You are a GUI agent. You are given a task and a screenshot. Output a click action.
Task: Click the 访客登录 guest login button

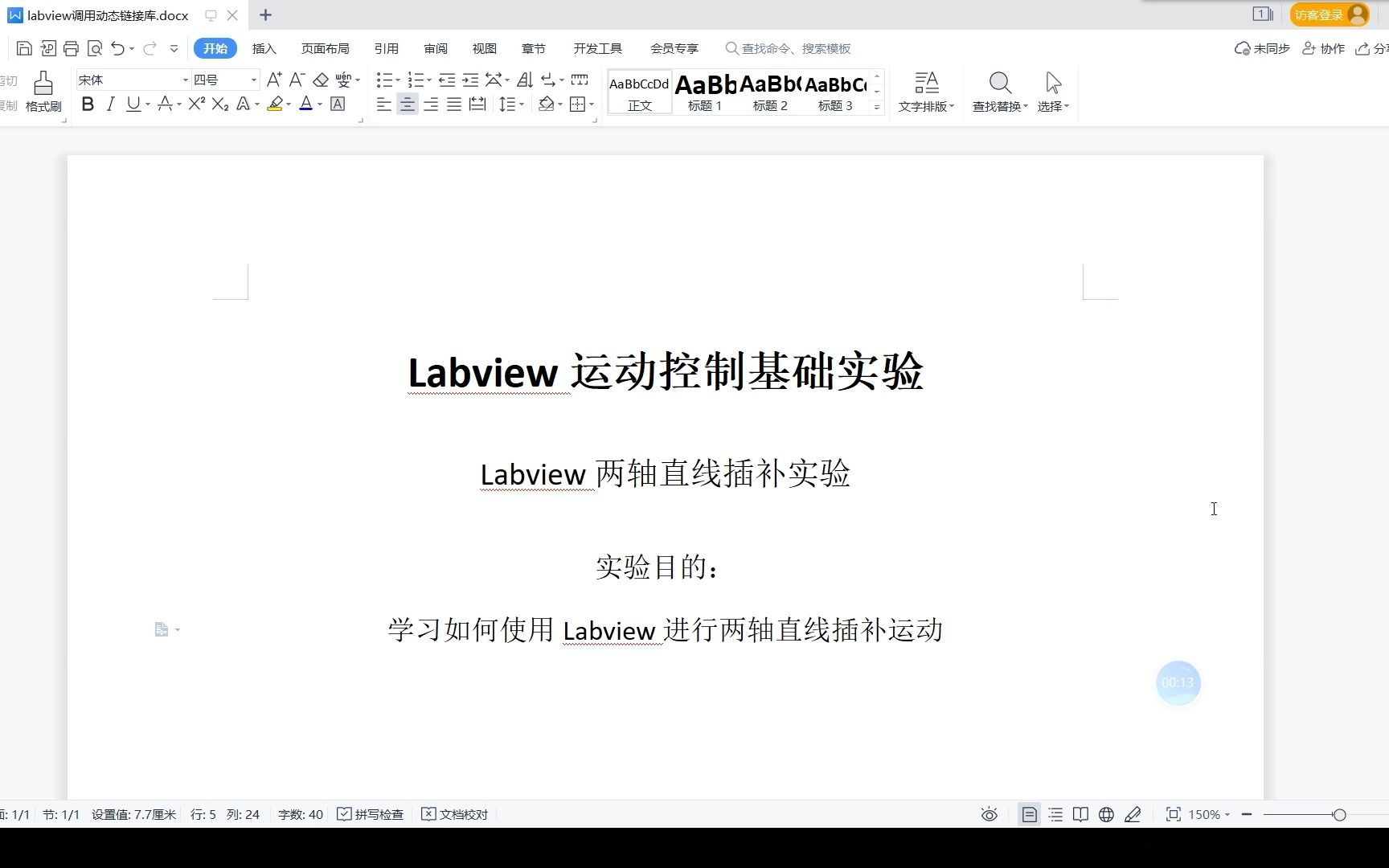pos(1330,14)
